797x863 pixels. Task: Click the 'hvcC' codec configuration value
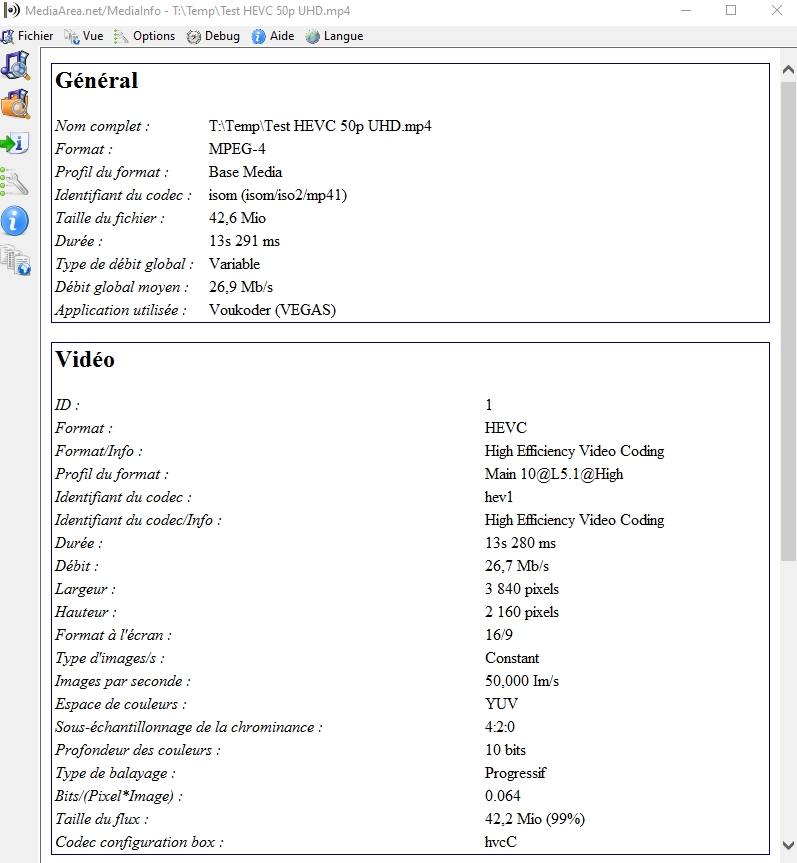(500, 842)
